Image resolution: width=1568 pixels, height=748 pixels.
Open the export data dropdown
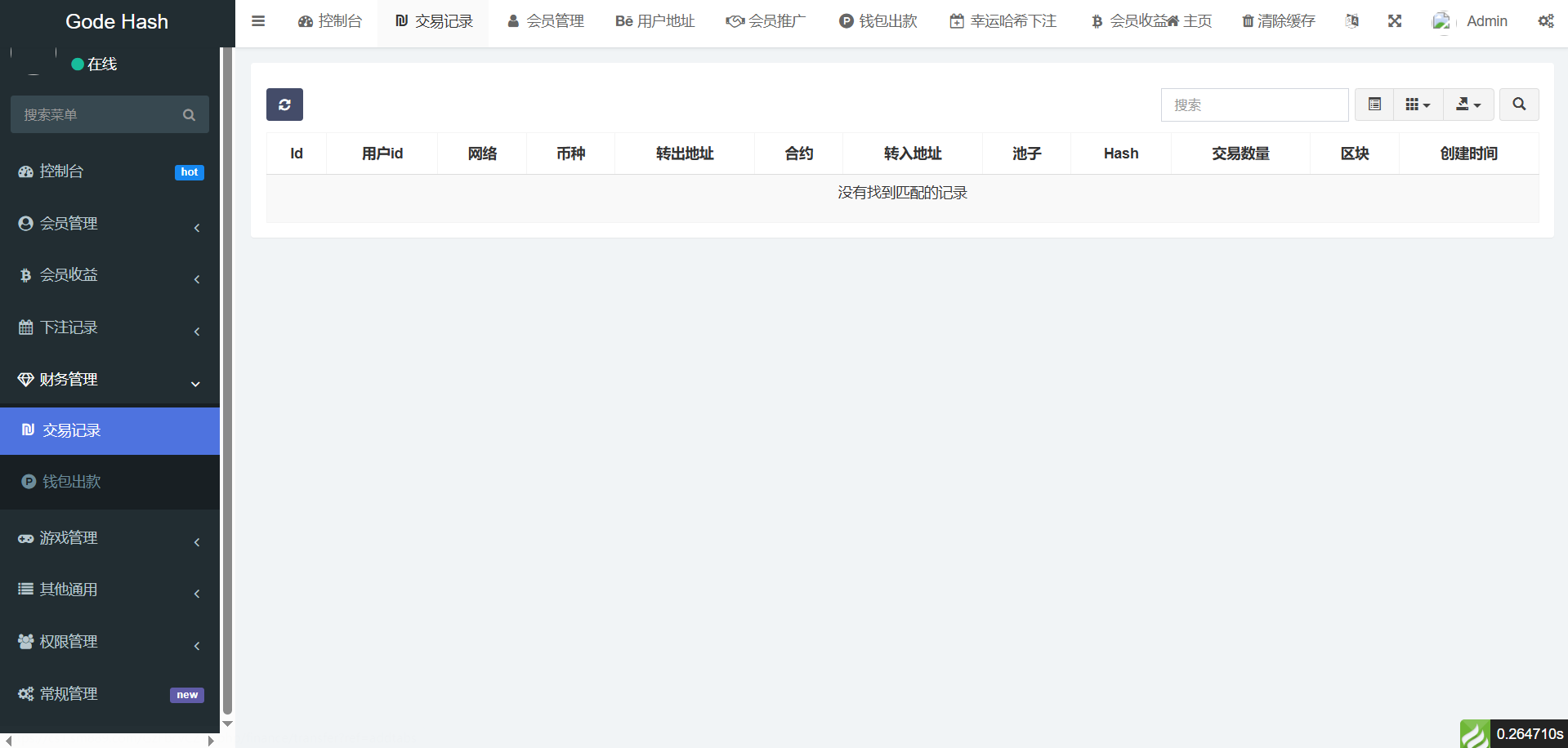tap(1468, 105)
